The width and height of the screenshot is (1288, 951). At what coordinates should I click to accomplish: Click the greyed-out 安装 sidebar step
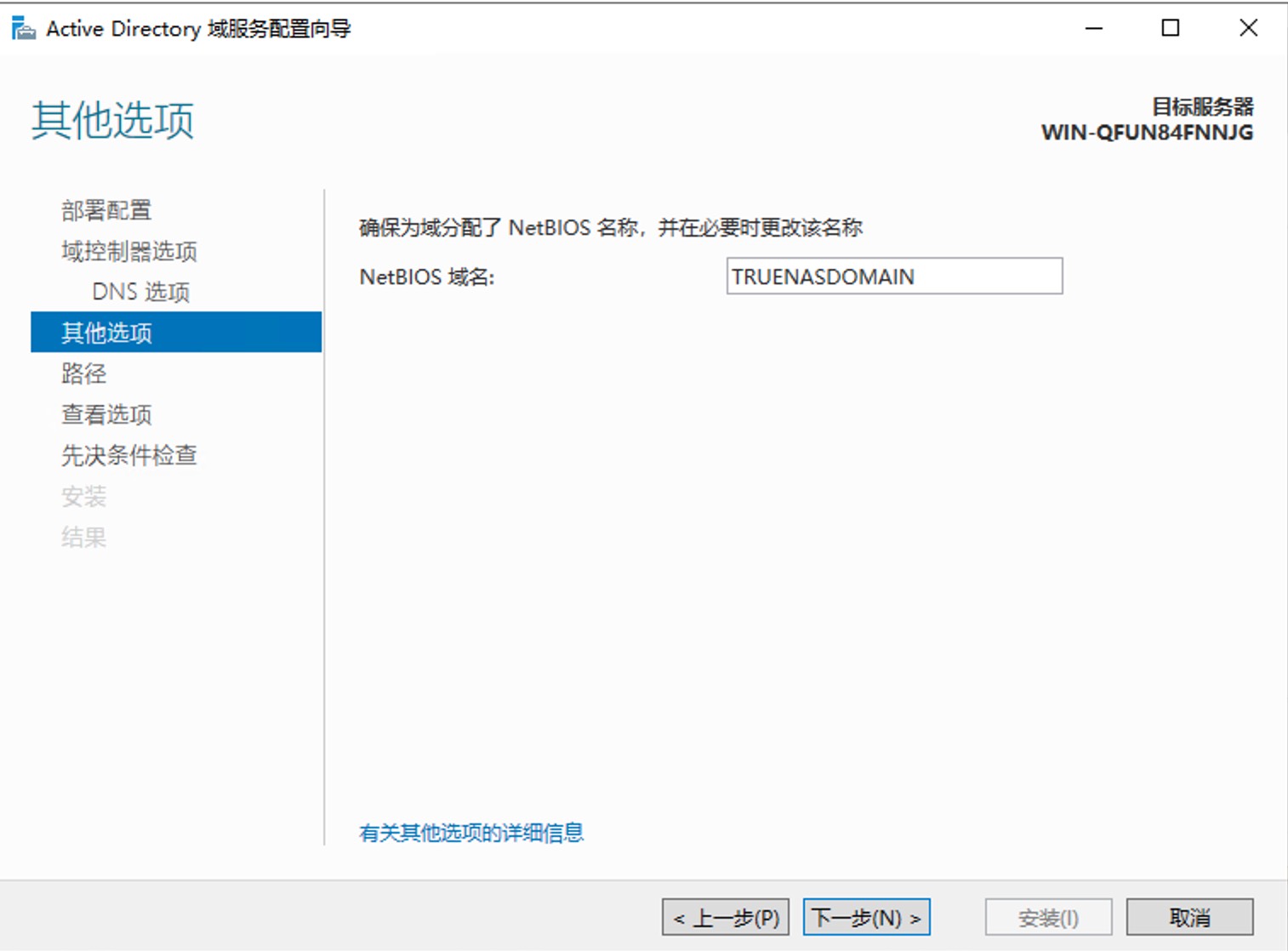tap(83, 496)
